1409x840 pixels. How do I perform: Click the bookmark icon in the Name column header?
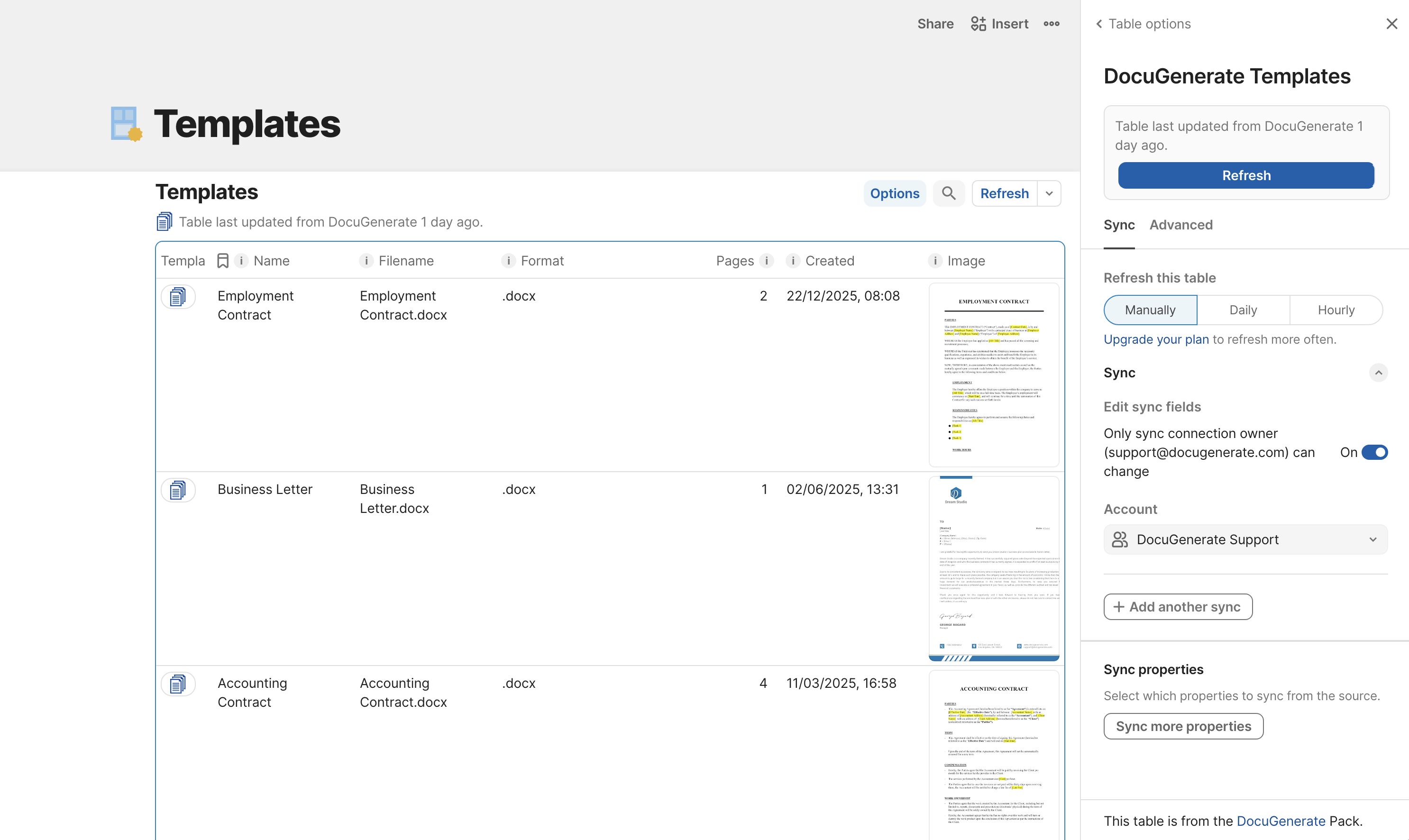[x=222, y=260]
